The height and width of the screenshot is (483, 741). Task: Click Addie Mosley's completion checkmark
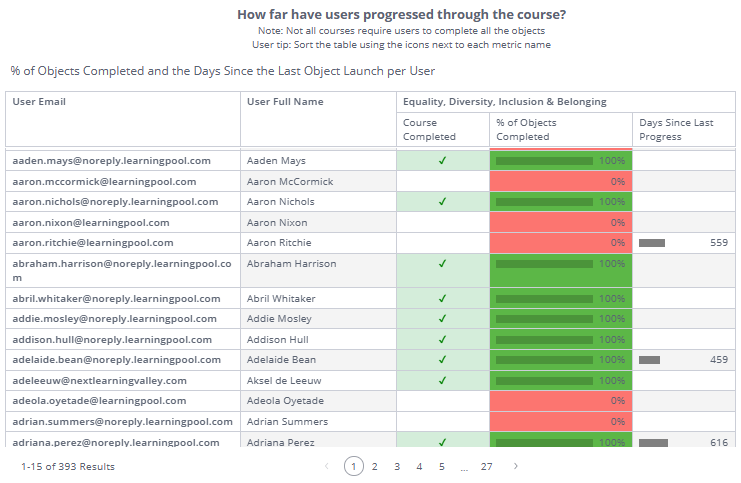click(x=442, y=319)
